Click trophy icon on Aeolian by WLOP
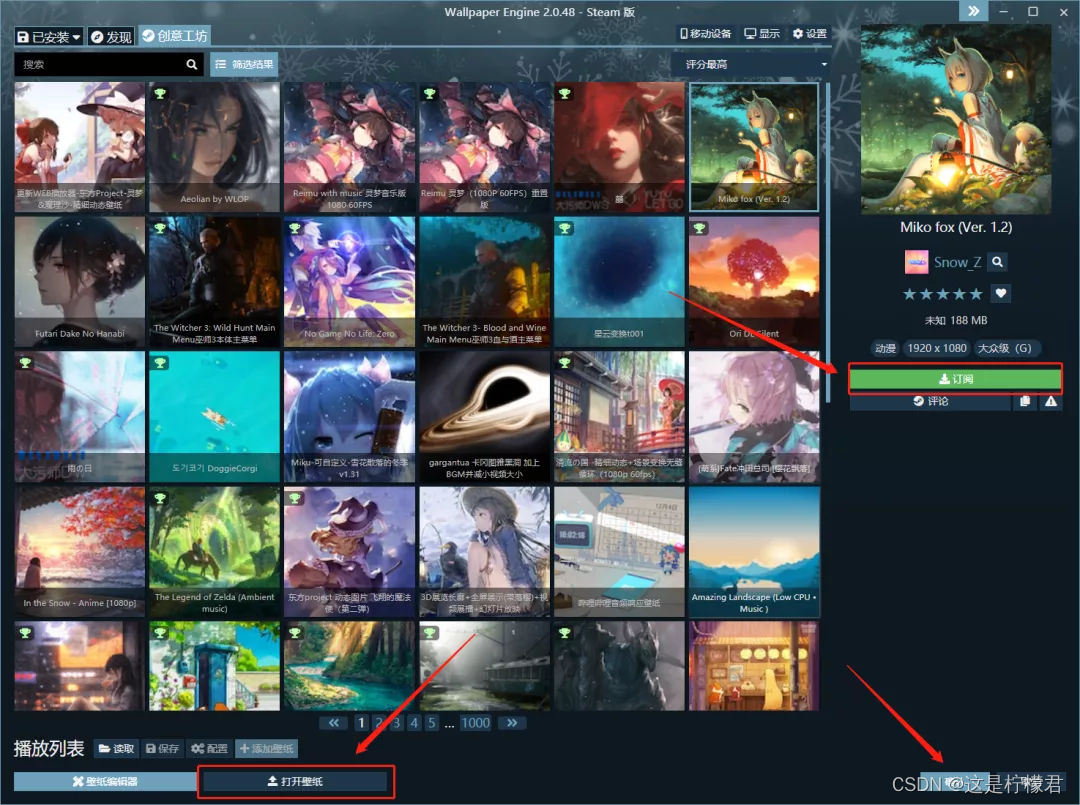1080x805 pixels. pos(160,93)
